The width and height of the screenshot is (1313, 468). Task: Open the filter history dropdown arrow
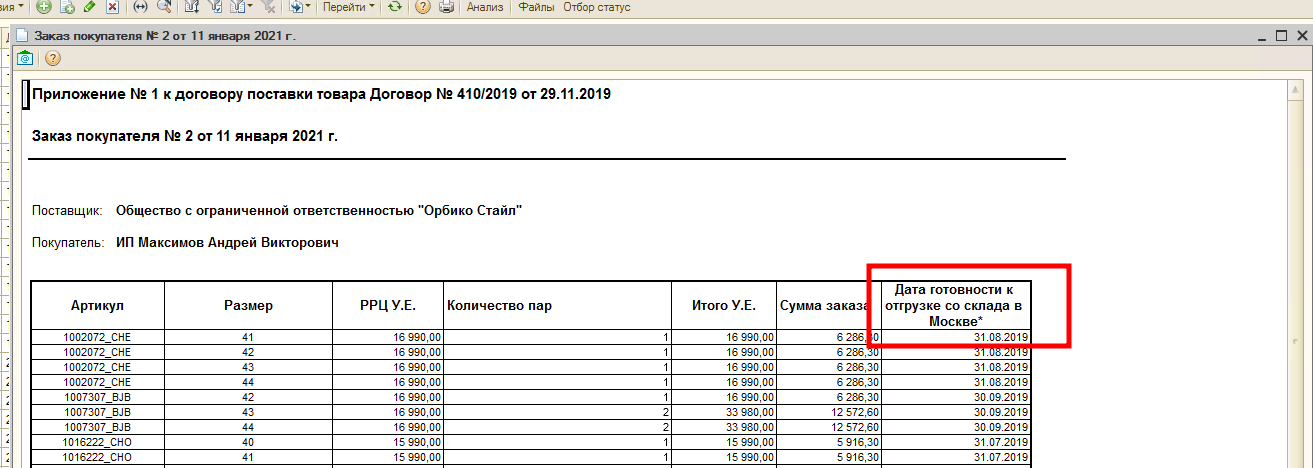(249, 7)
